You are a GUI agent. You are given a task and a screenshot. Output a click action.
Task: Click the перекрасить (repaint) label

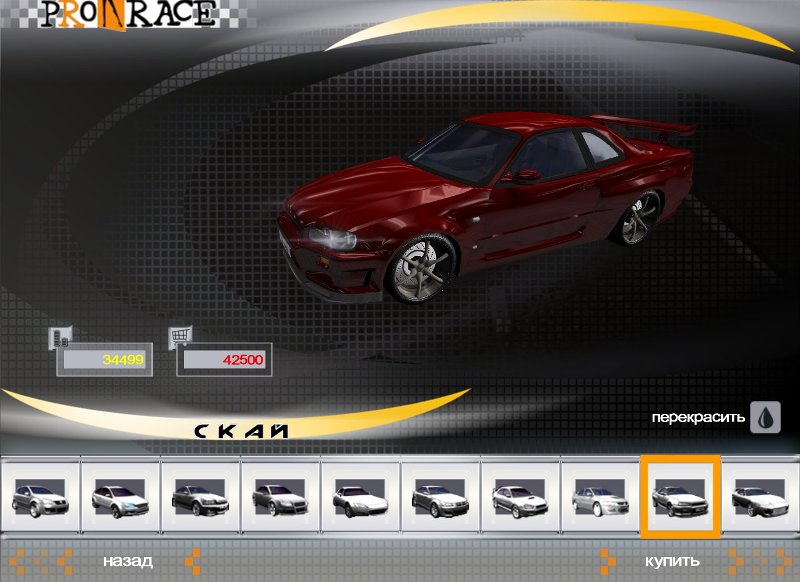[698, 417]
